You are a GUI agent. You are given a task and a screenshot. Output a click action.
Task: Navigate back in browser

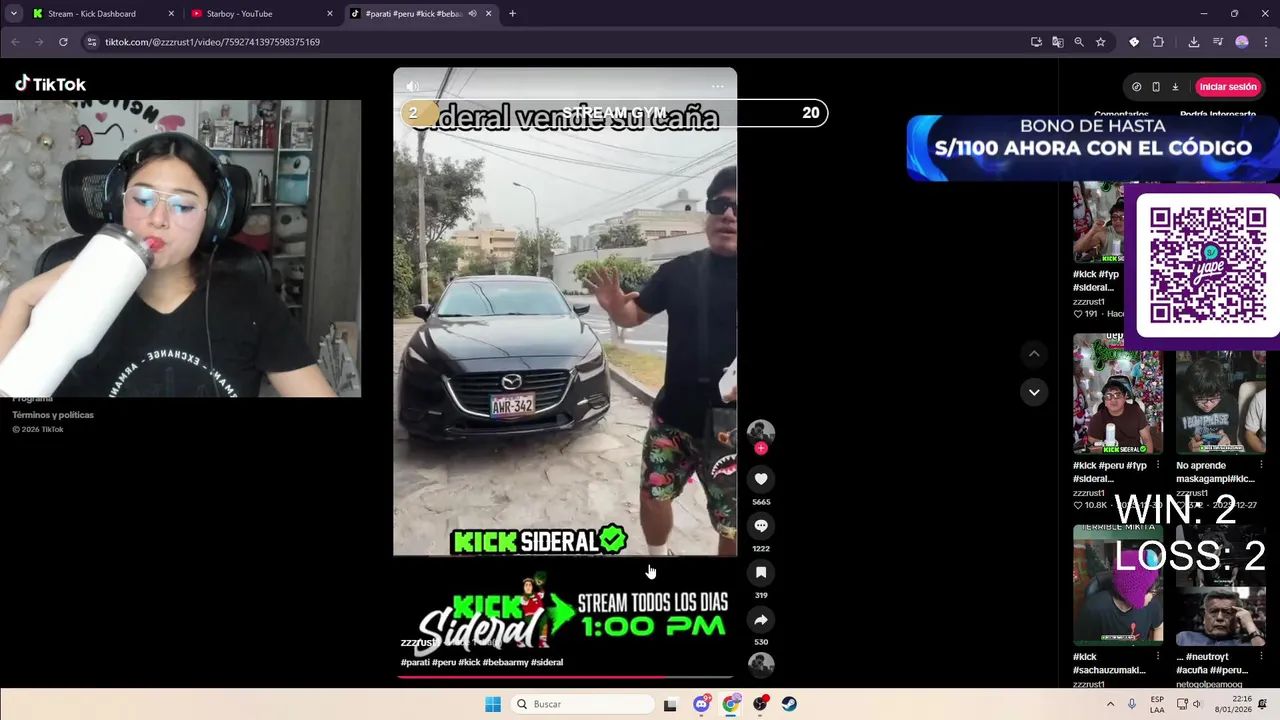(15, 42)
